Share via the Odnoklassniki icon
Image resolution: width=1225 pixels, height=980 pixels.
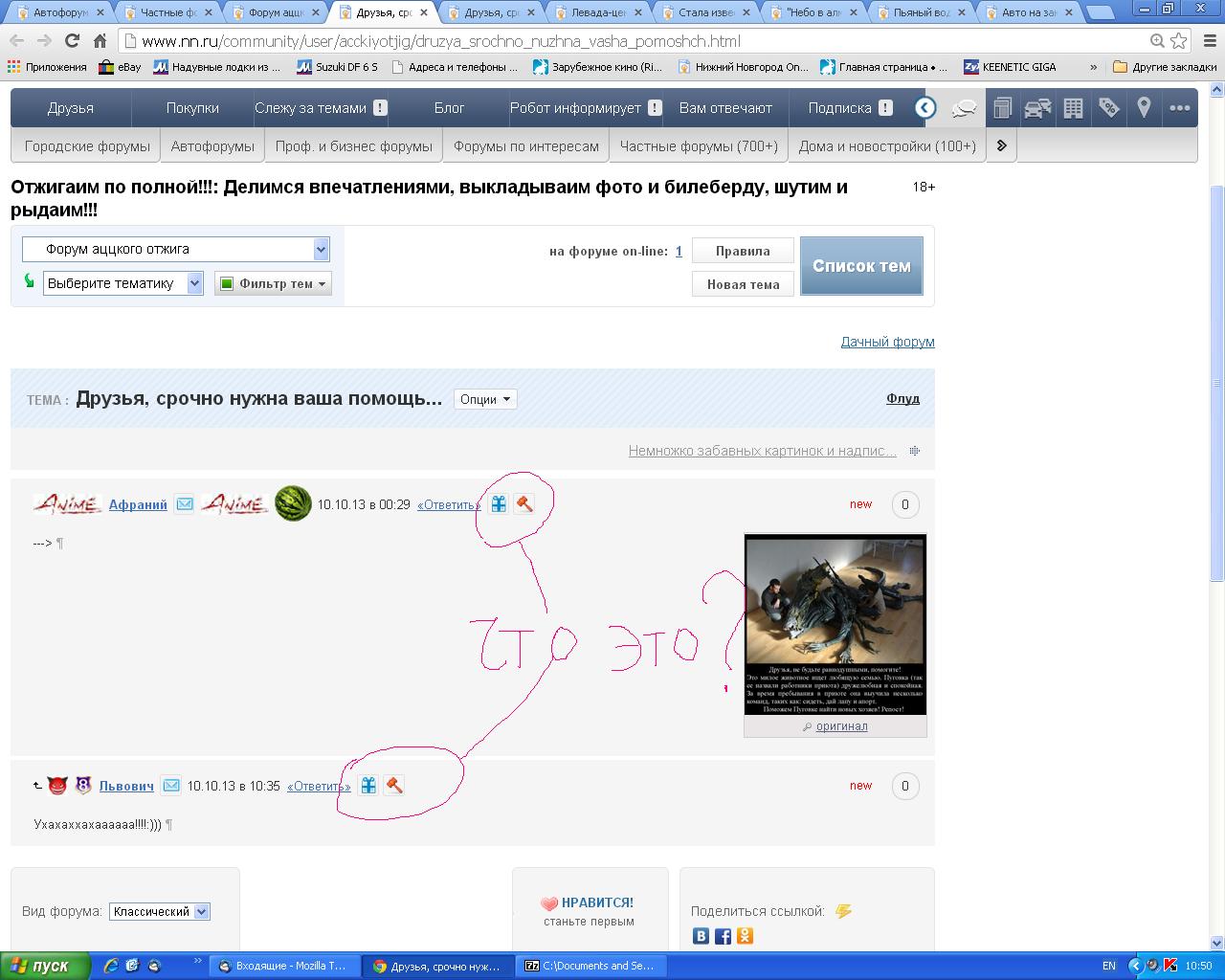745,936
